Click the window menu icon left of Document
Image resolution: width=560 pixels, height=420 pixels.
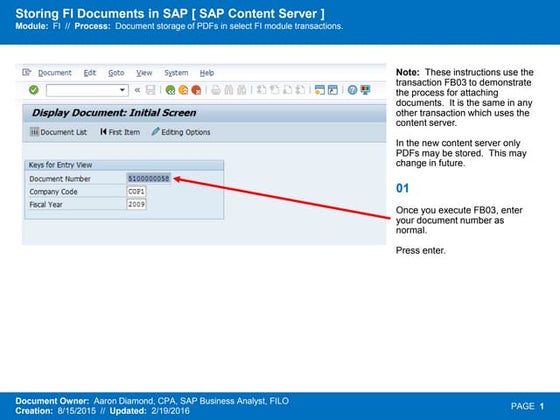pyautogui.click(x=26, y=72)
